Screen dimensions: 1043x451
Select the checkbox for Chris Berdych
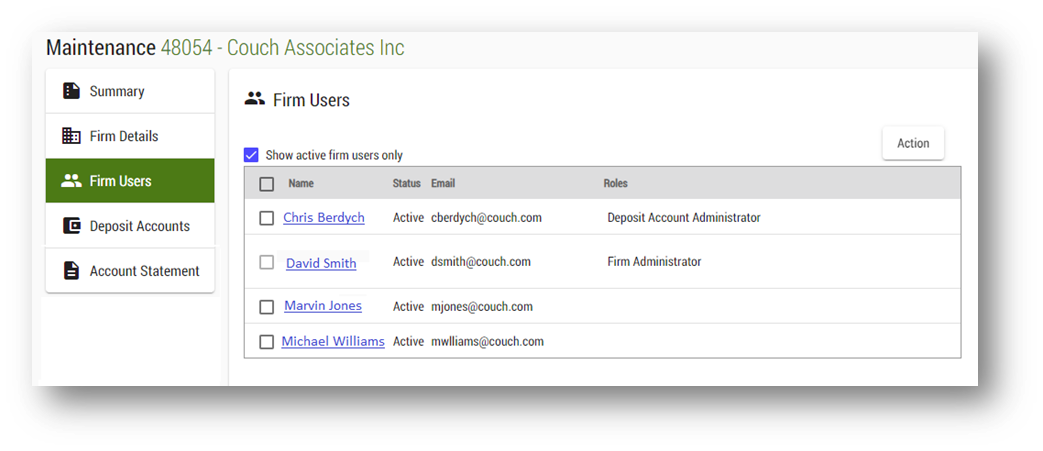point(267,218)
